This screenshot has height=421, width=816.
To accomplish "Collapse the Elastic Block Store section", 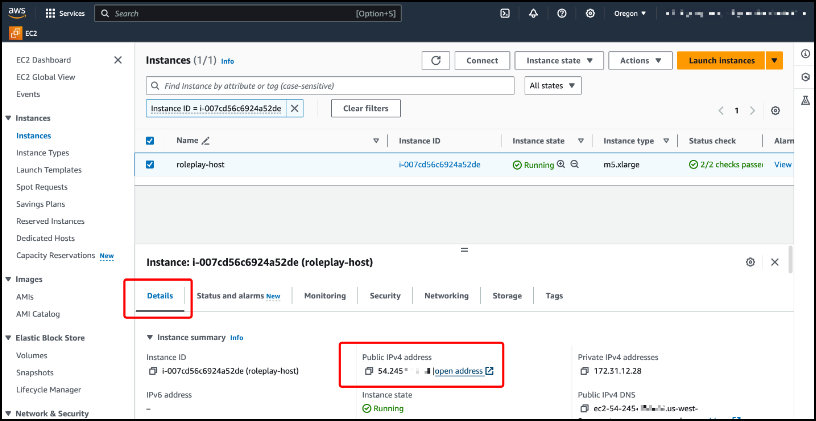I will tap(8, 338).
